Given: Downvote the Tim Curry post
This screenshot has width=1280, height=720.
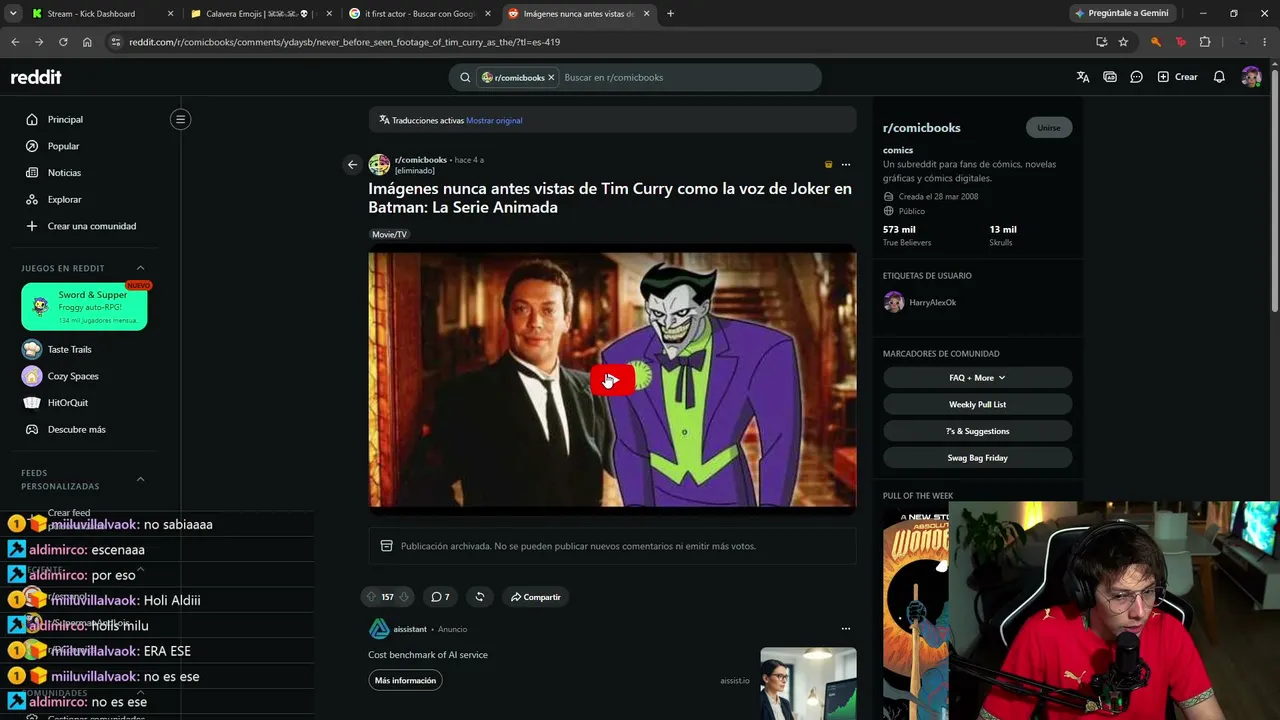Looking at the screenshot, I should pyautogui.click(x=404, y=597).
